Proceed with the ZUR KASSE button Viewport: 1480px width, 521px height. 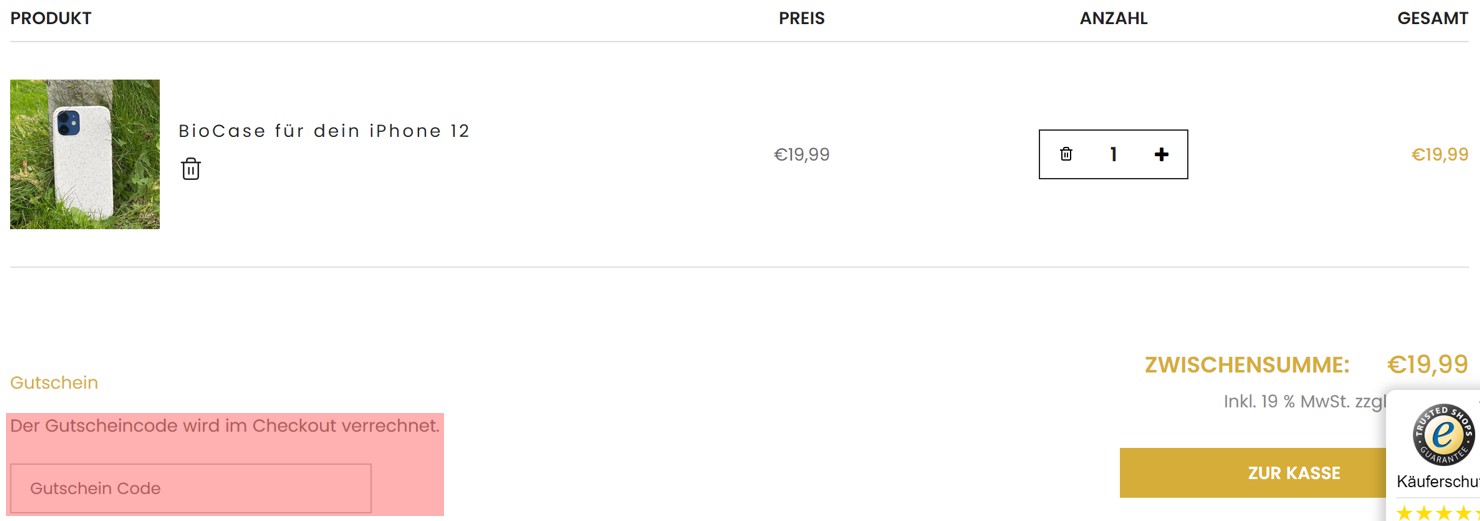click(1294, 473)
